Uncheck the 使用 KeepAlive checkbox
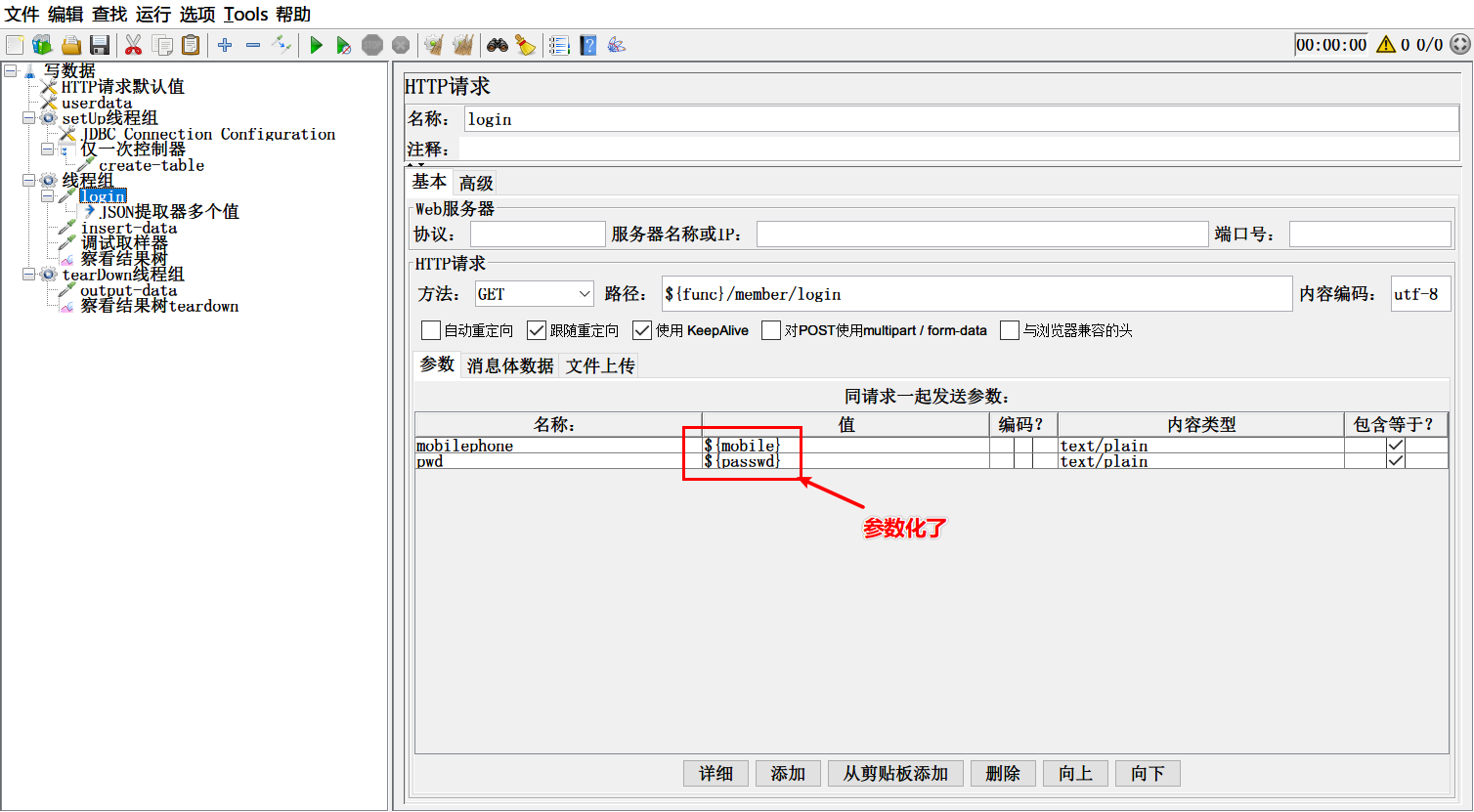 pos(642,330)
